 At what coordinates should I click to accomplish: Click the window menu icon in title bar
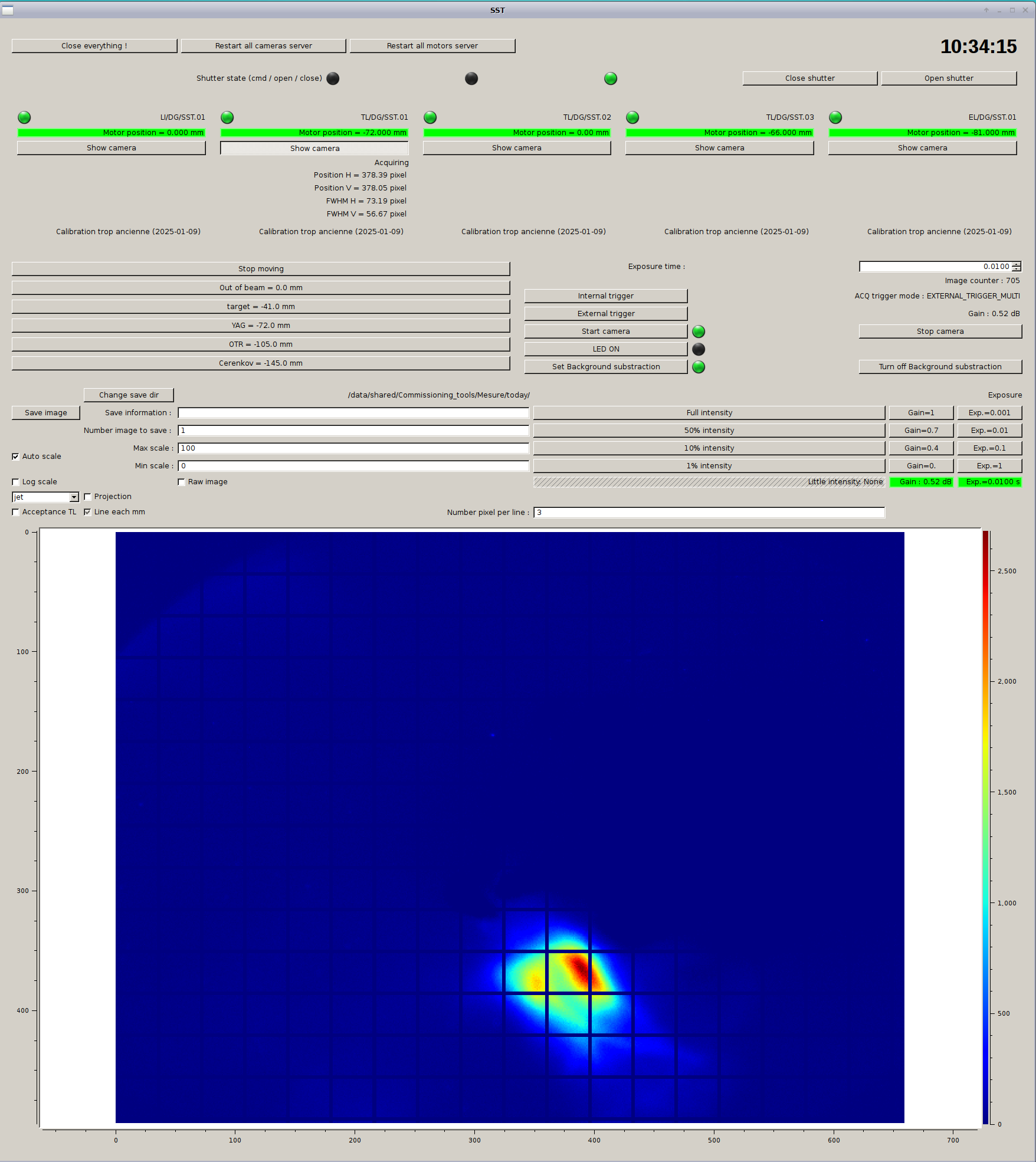(x=8, y=10)
